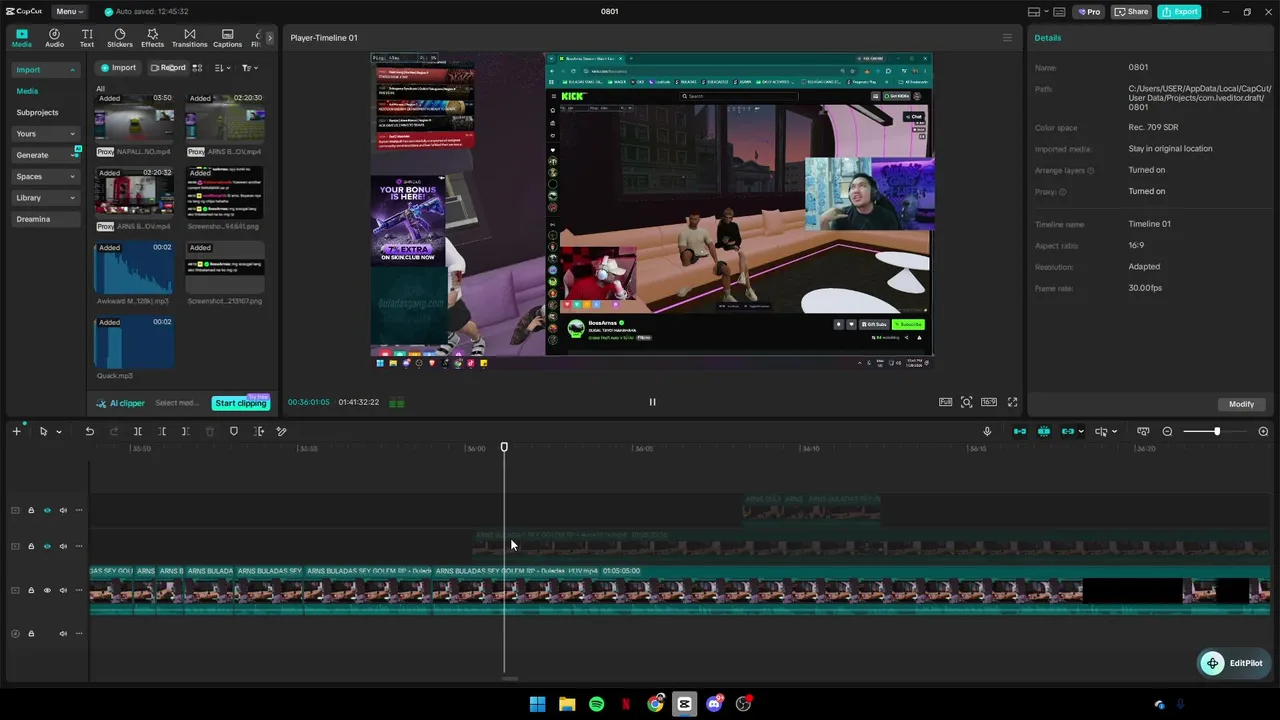Add a marker with the shield icon

234,431
